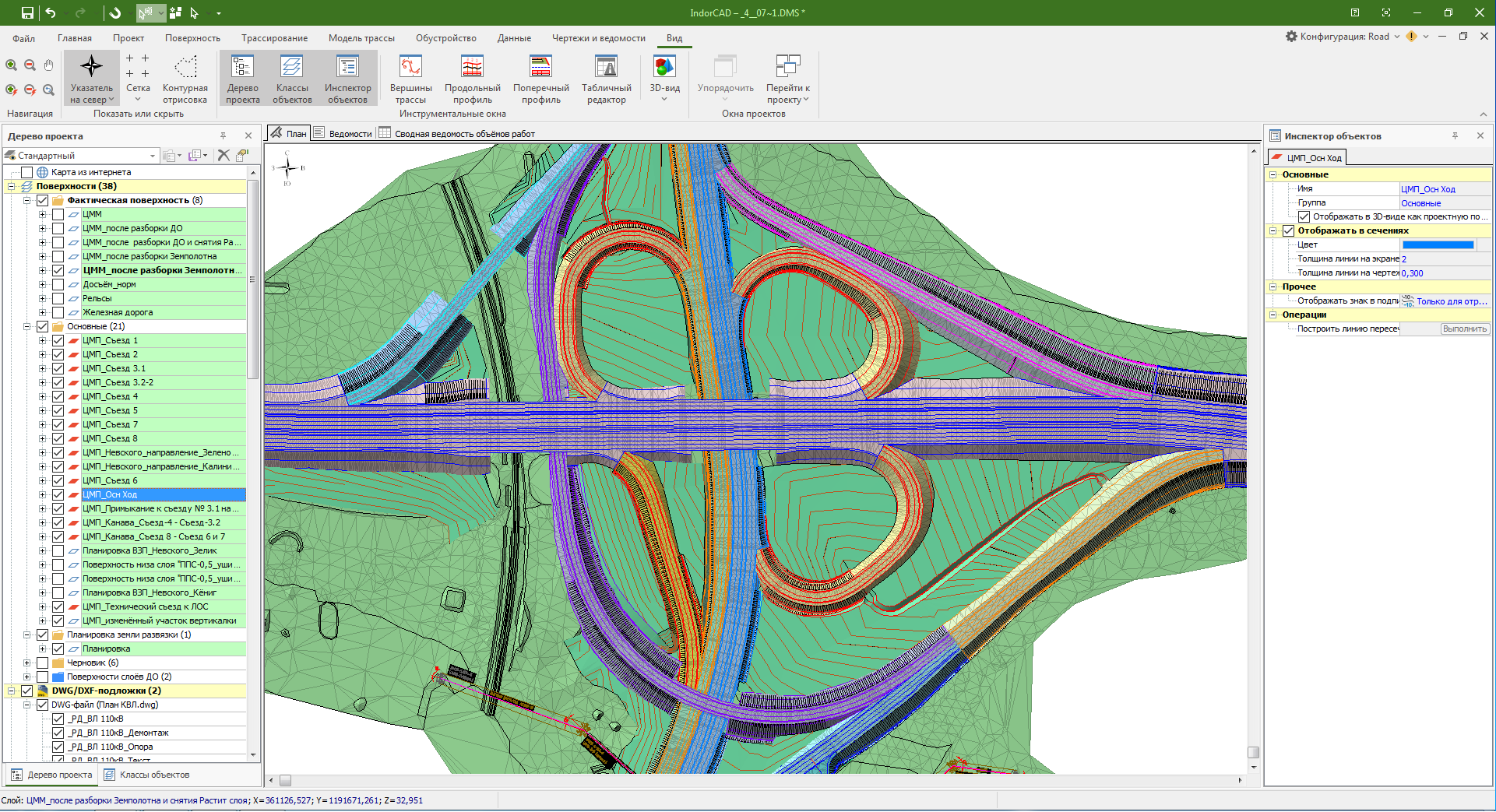1496x812 pixels.
Task: Collapse the Основные (21) group
Action: [26, 326]
